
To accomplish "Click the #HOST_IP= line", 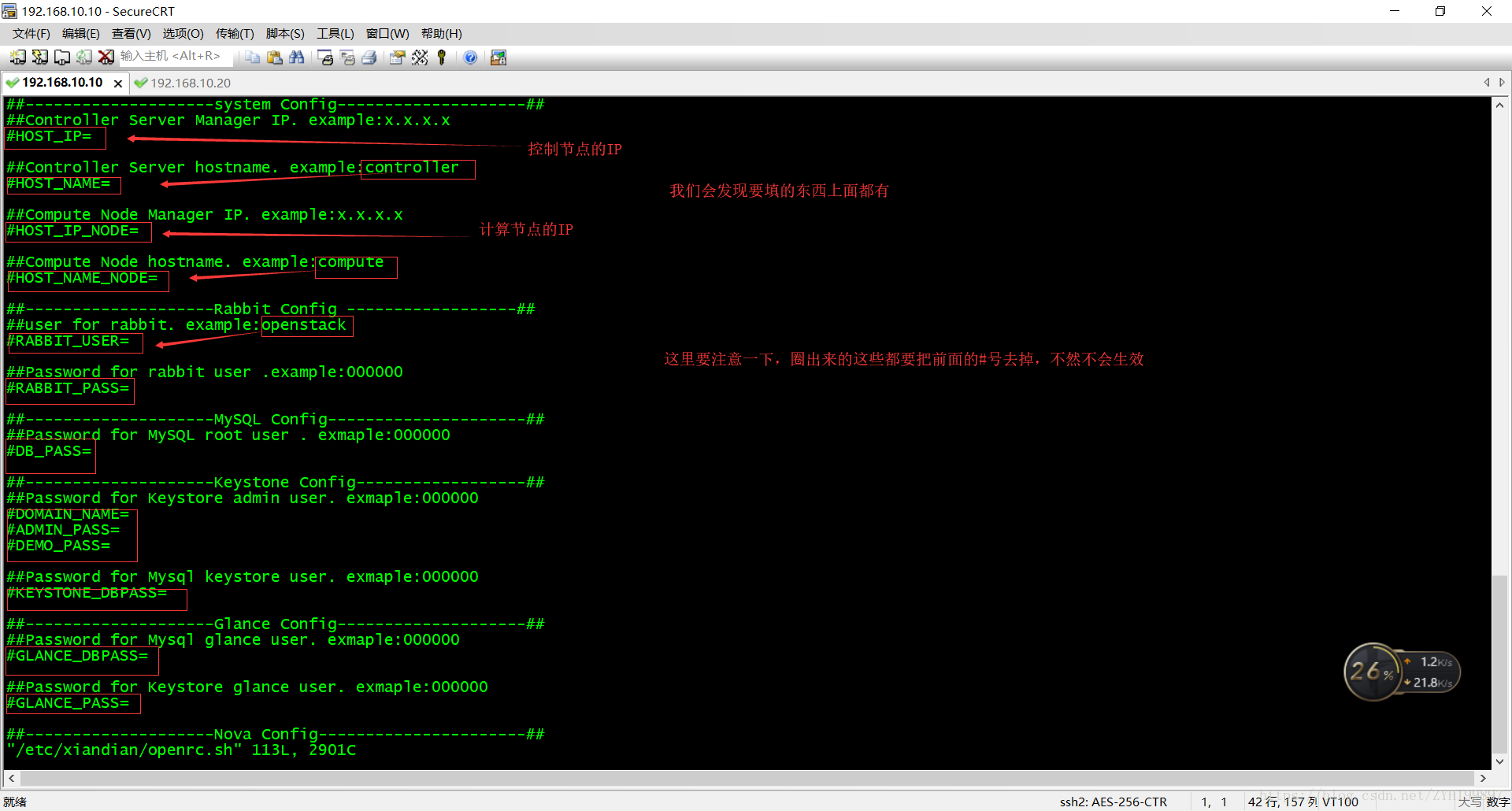I will pos(49,136).
